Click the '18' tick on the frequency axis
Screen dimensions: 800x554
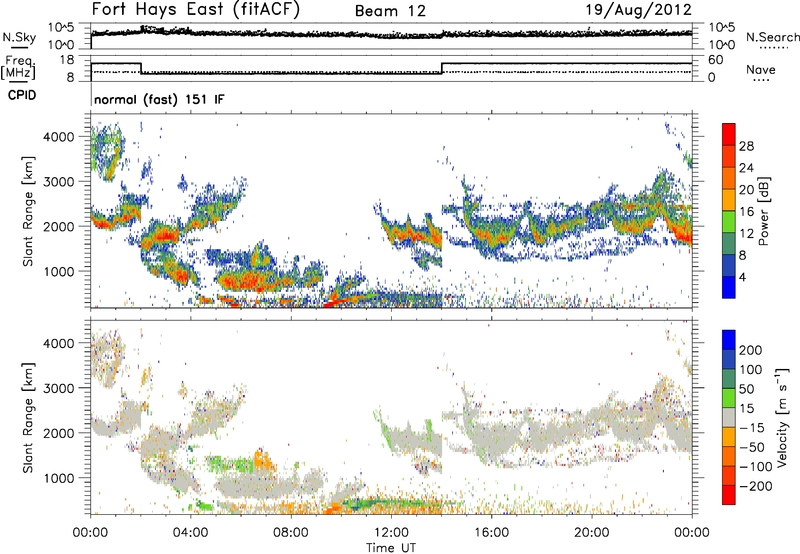(67, 60)
